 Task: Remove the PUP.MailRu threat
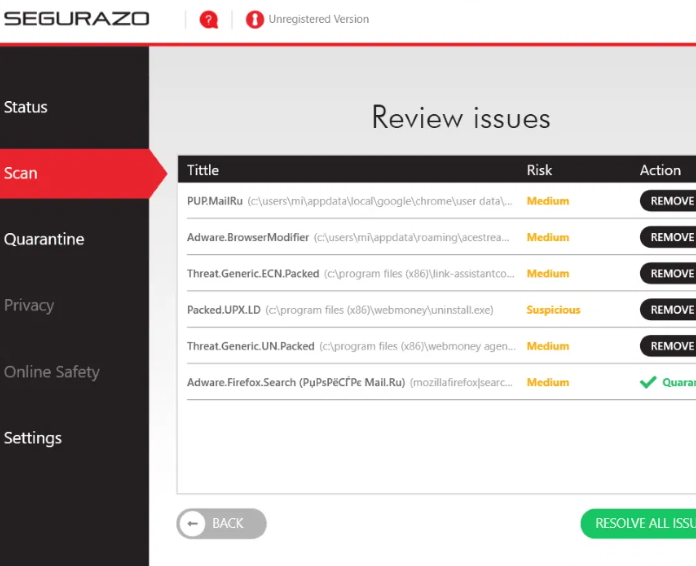click(668, 201)
